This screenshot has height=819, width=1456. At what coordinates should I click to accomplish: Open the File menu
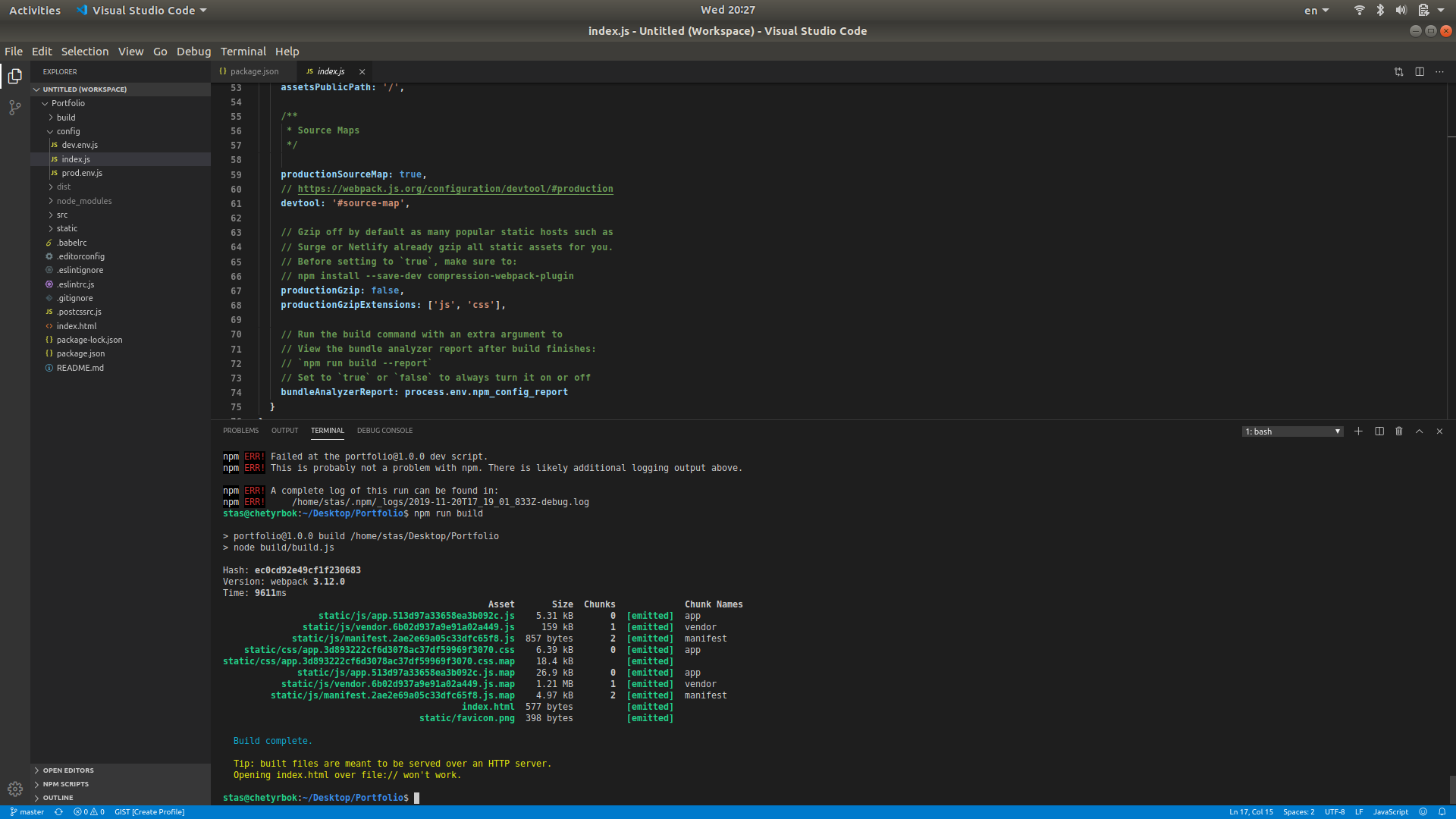click(14, 52)
